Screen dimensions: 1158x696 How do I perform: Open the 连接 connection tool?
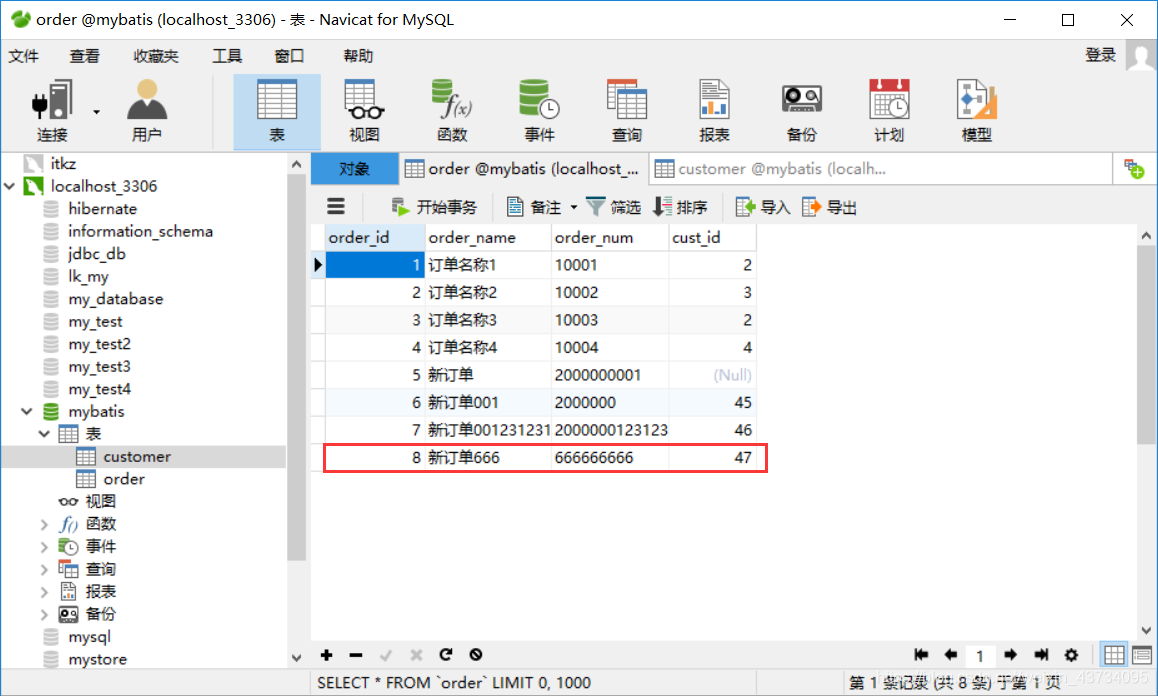point(52,111)
